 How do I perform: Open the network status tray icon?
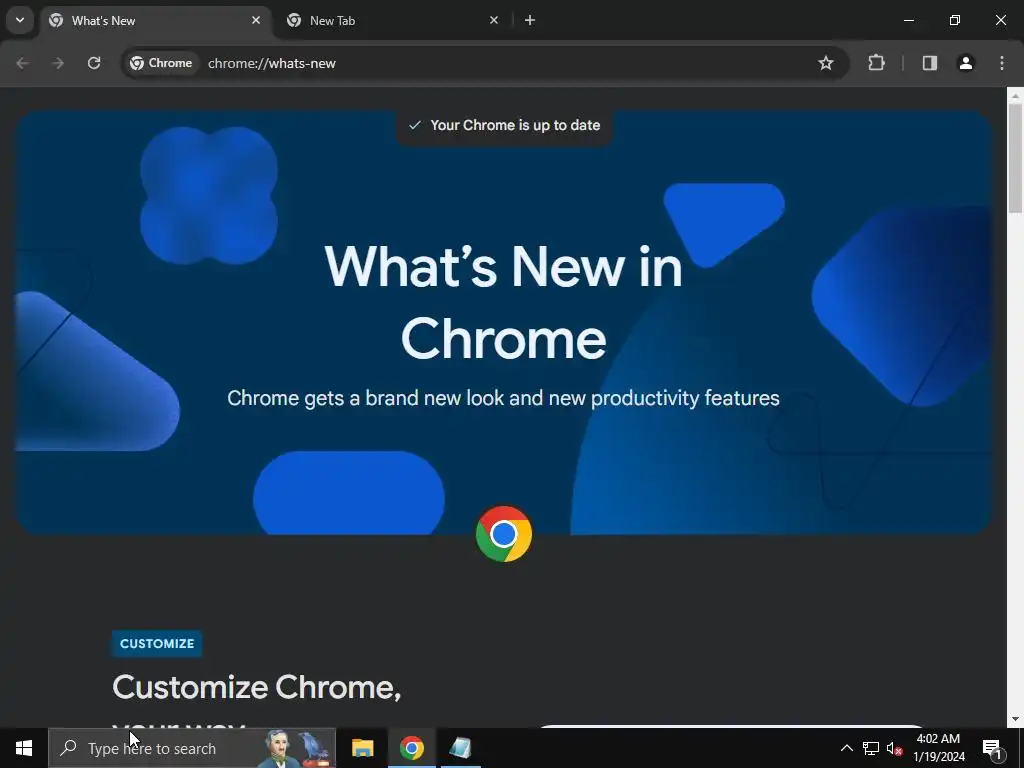tap(871, 748)
